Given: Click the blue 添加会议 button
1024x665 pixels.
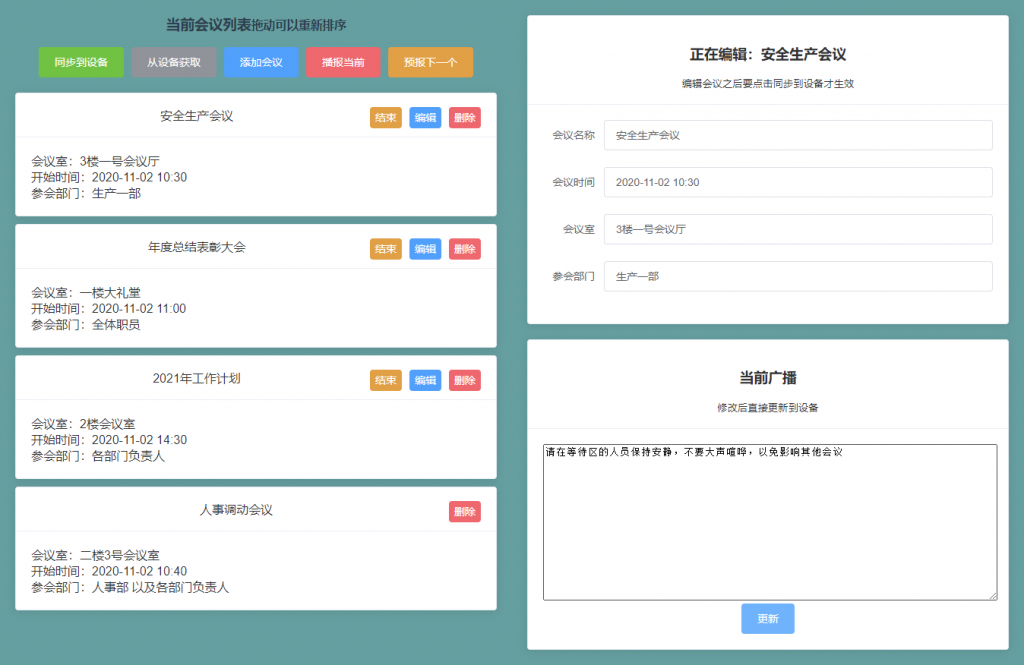Looking at the screenshot, I should (x=261, y=62).
